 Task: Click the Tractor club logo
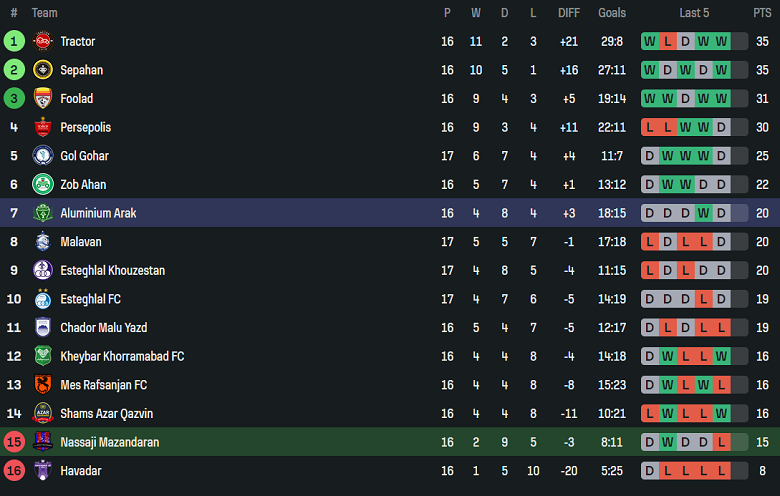tap(42, 41)
